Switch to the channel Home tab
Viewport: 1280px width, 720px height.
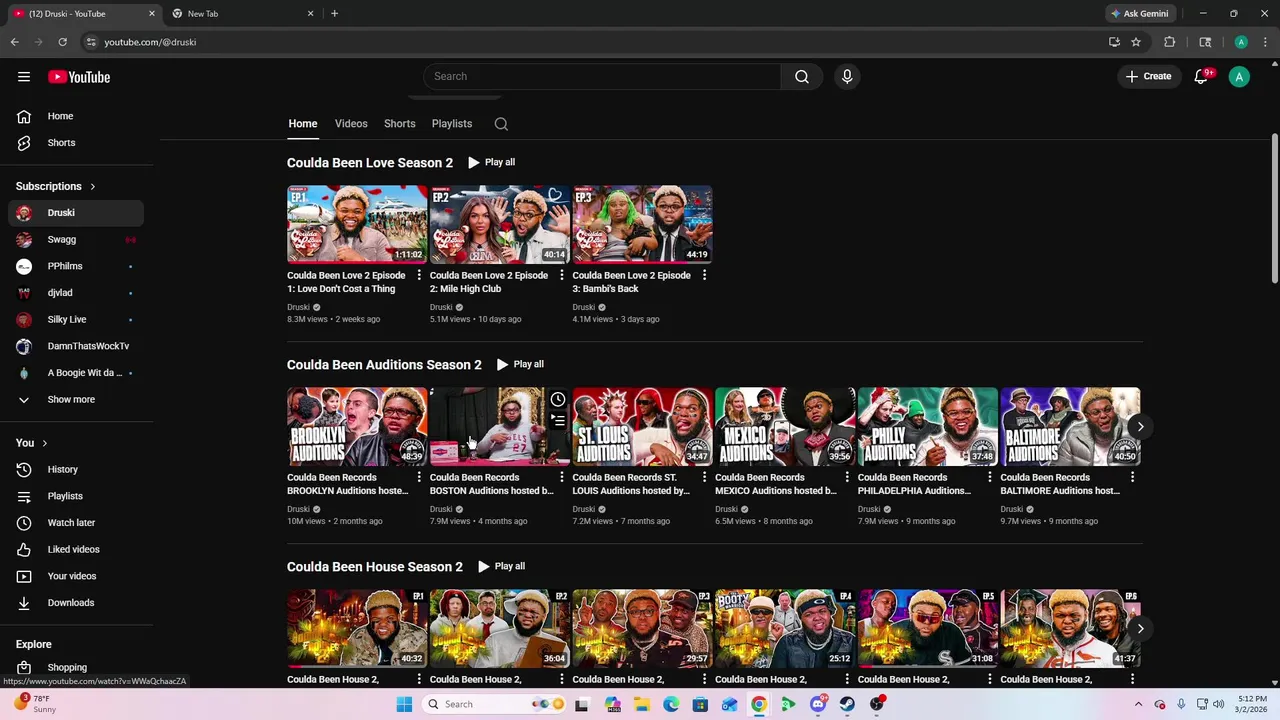click(x=303, y=124)
